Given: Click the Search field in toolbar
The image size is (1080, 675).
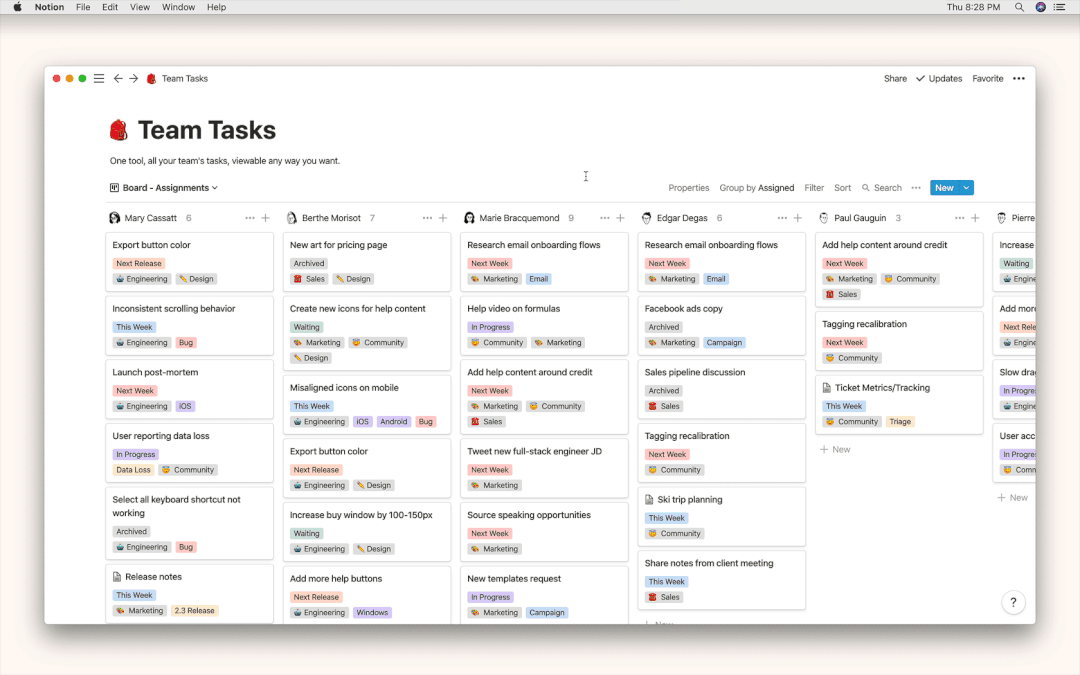Looking at the screenshot, I should coord(882,188).
